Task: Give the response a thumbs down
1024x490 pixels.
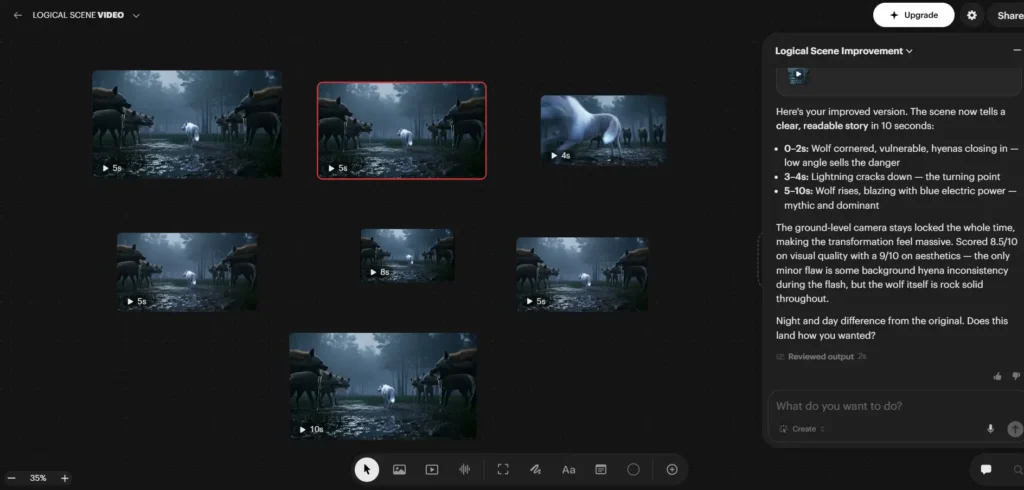Action: coord(1014,376)
